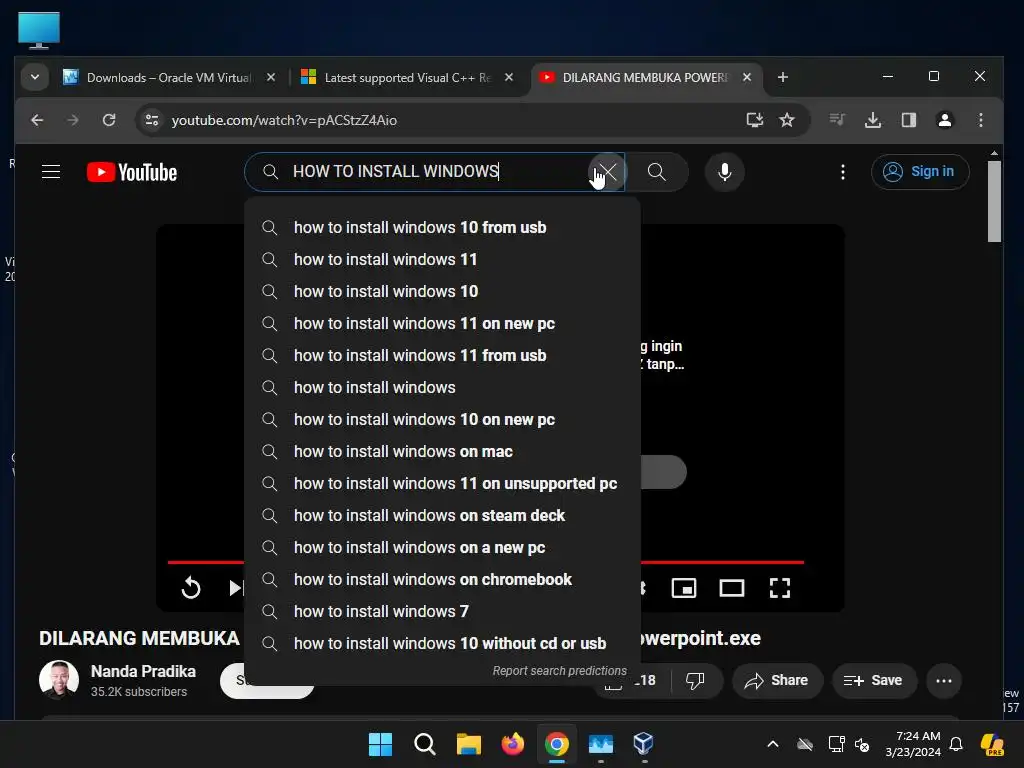Click Report search predictions link
The image size is (1024, 768).
(x=559, y=671)
